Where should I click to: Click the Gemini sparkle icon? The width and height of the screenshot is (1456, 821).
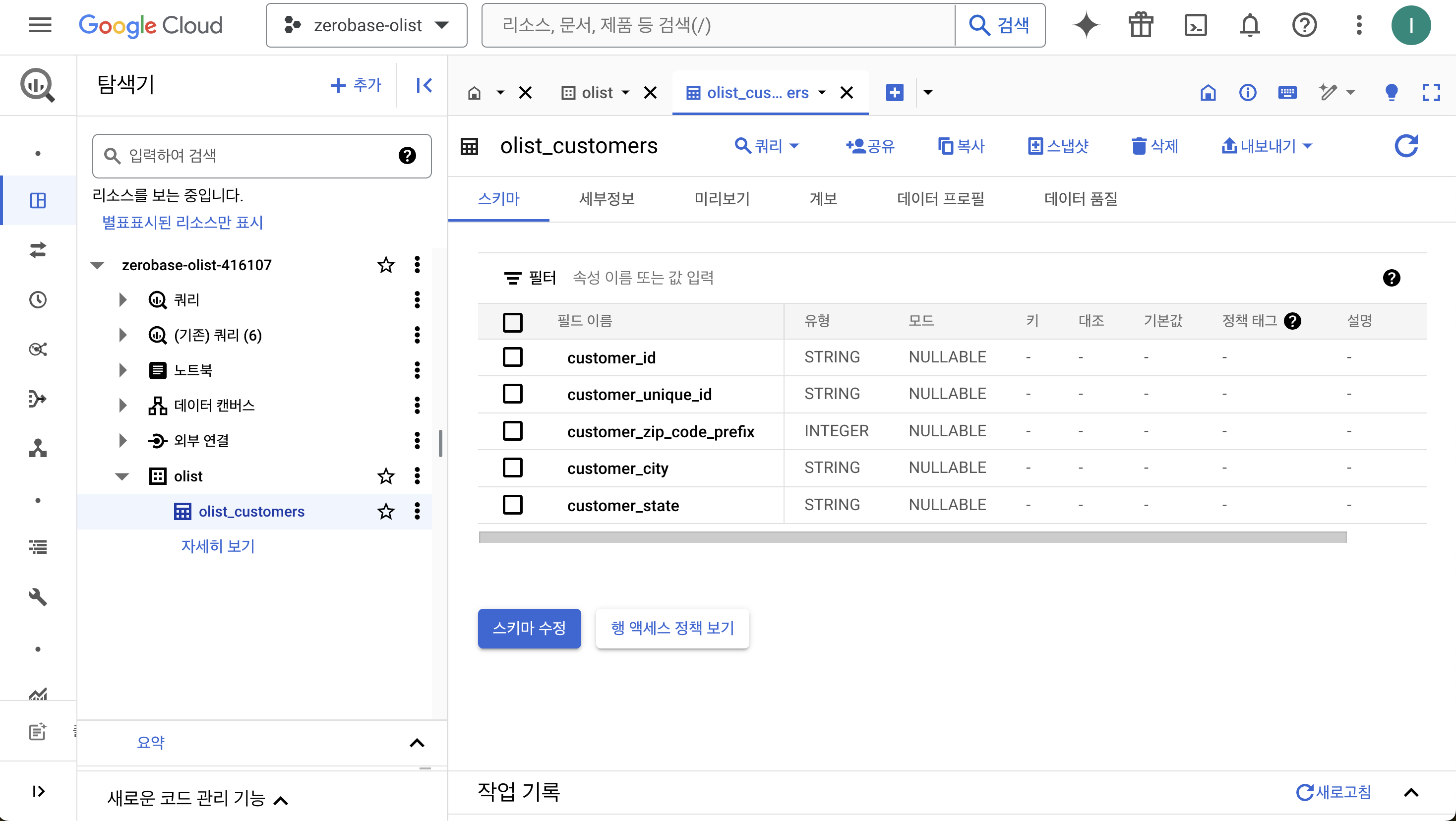1086,25
